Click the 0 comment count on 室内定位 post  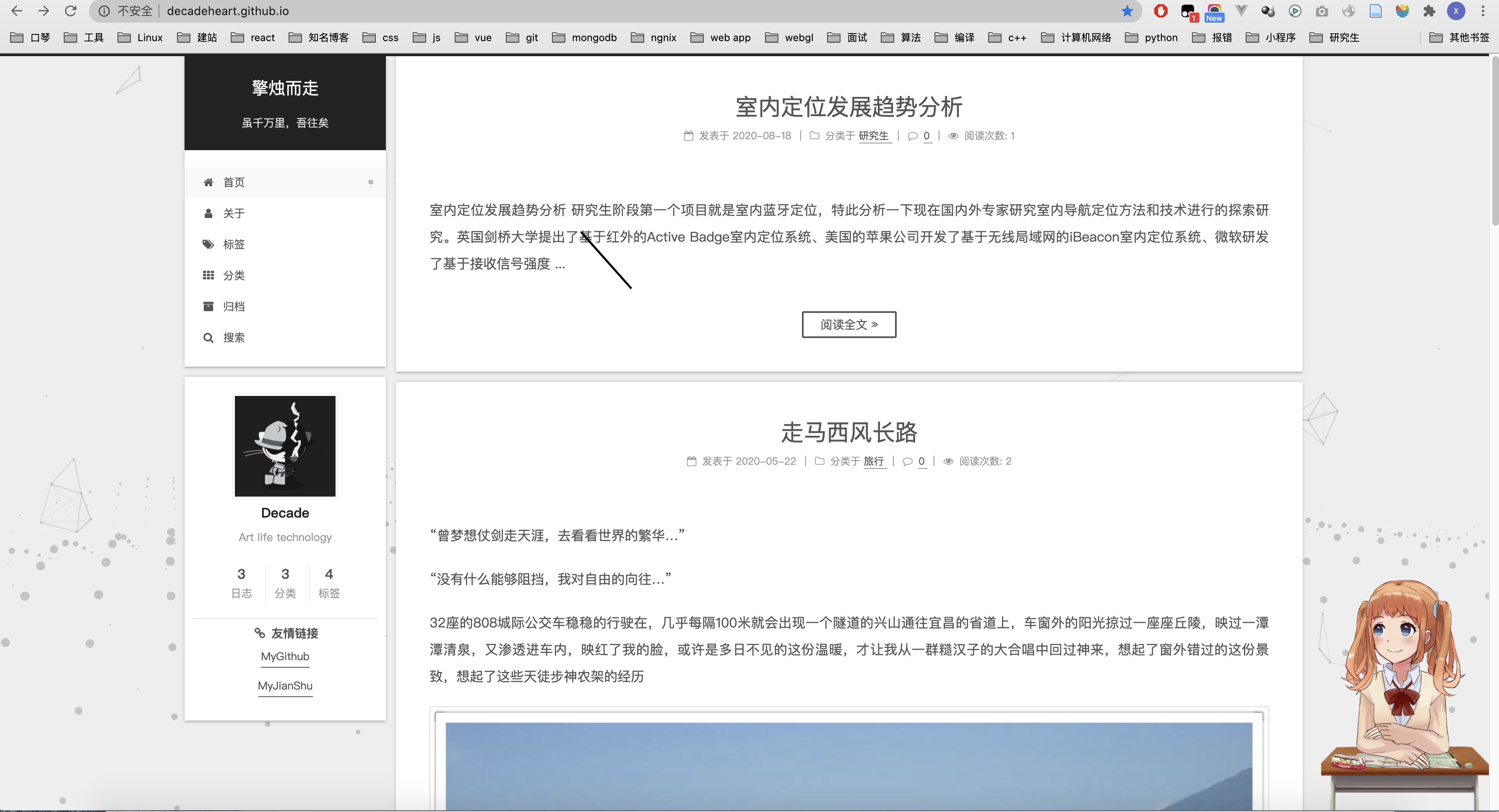[x=926, y=135]
